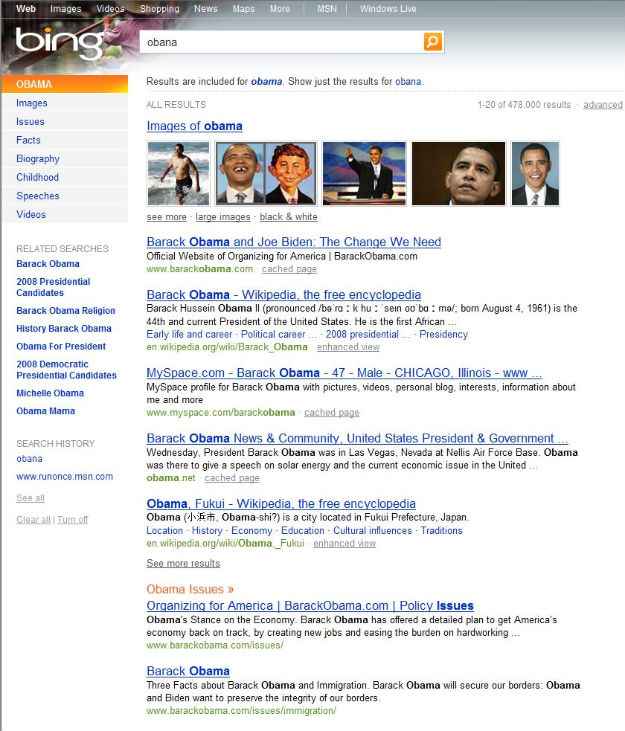Click 'Clear all' in search history

pyautogui.click(x=33, y=519)
